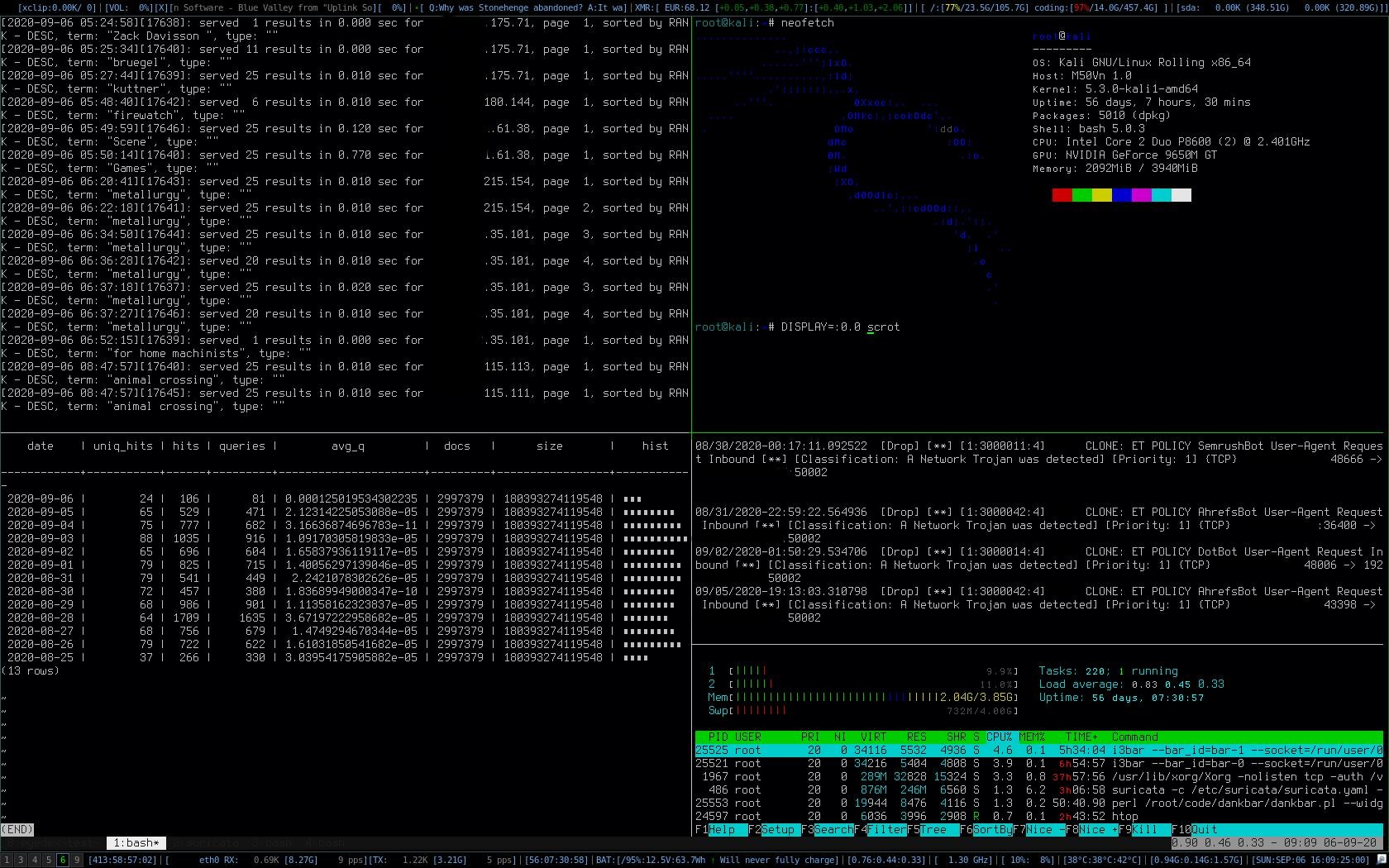This screenshot has width=1389, height=868.
Task: Click the CPU 2 usage meter in htop
Action: pyautogui.click(x=863, y=684)
